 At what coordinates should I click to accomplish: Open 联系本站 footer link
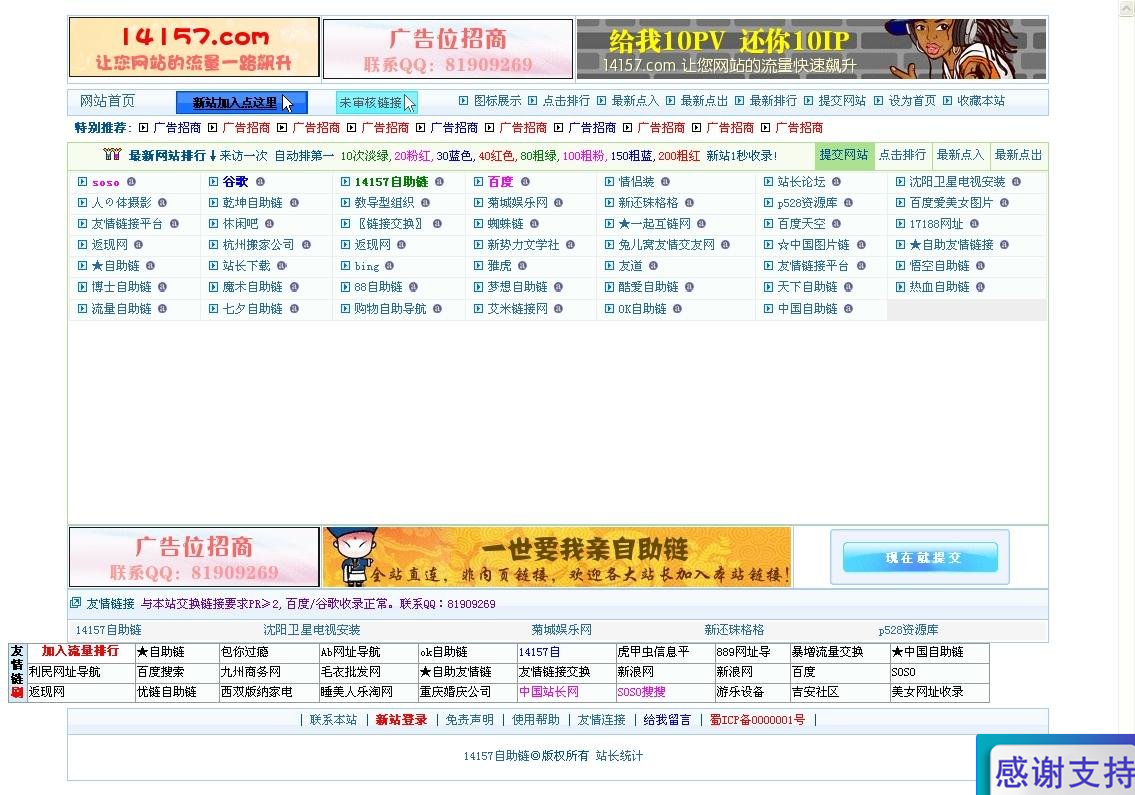pos(333,720)
